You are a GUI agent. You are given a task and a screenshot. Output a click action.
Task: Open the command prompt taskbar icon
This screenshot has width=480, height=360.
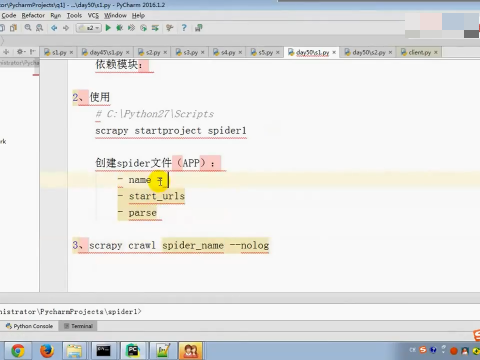(103, 351)
